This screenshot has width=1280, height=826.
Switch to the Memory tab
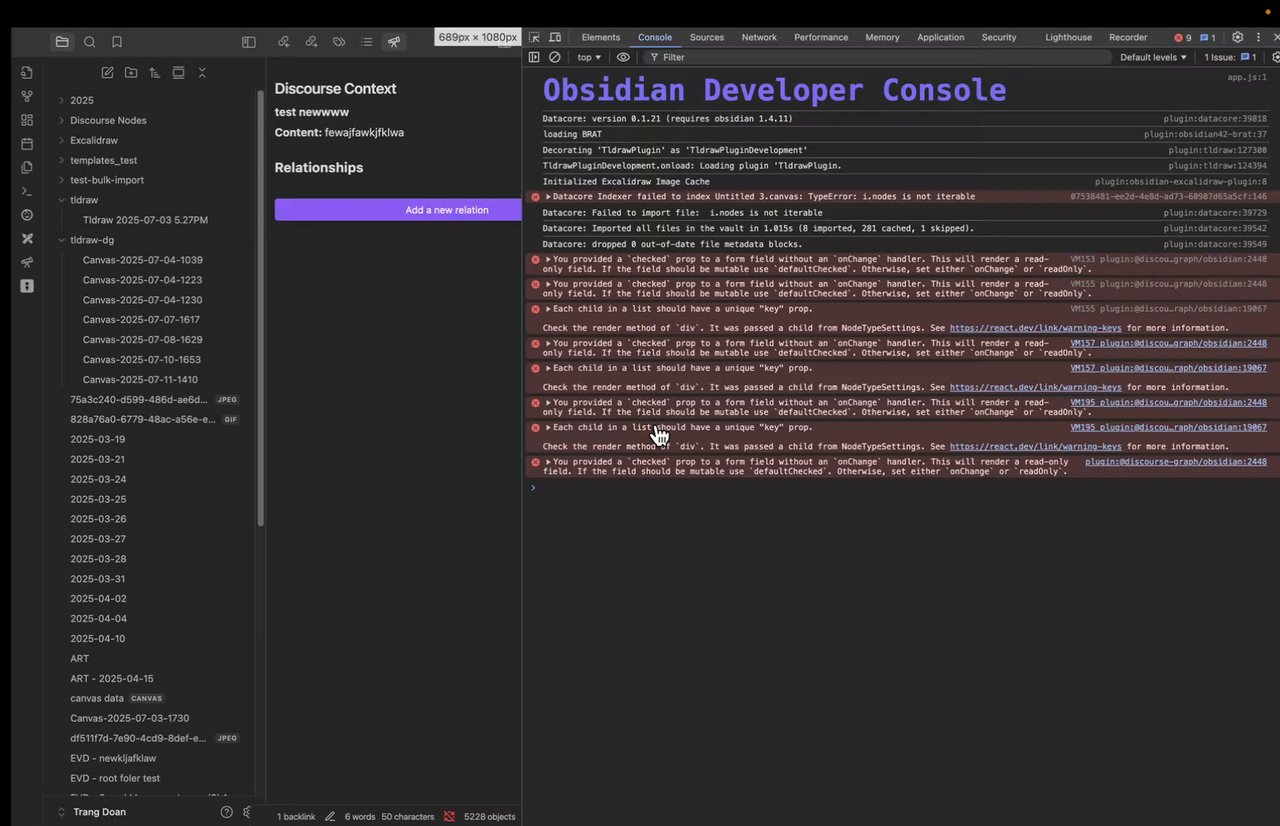[882, 37]
